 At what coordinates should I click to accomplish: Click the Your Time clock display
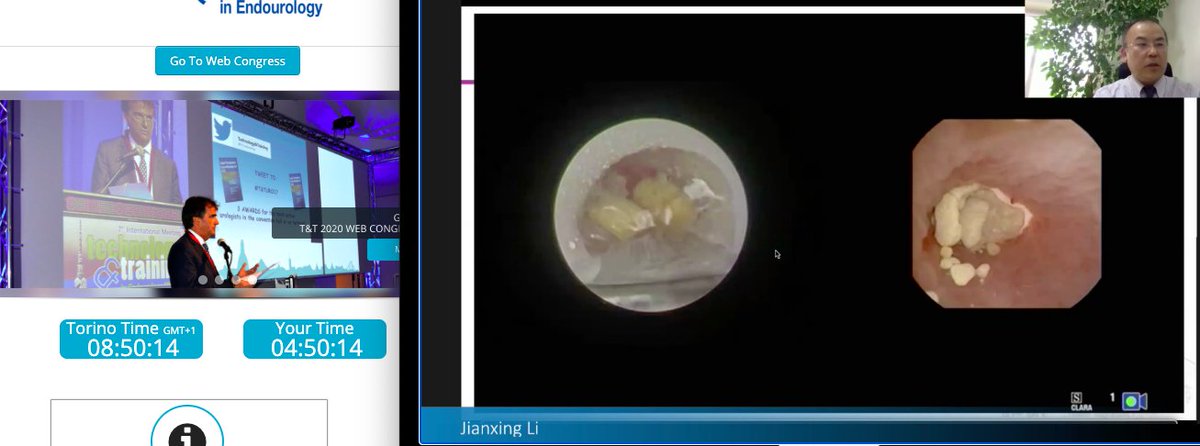pos(315,339)
